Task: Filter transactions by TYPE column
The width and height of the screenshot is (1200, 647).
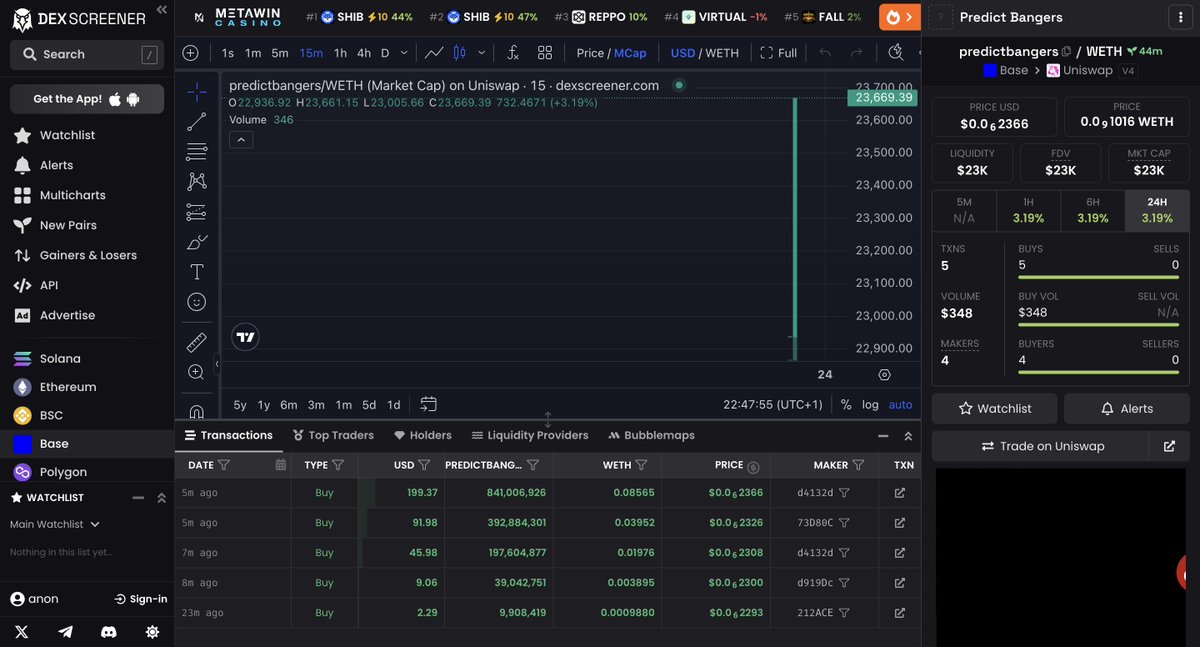Action: pyautogui.click(x=338, y=465)
